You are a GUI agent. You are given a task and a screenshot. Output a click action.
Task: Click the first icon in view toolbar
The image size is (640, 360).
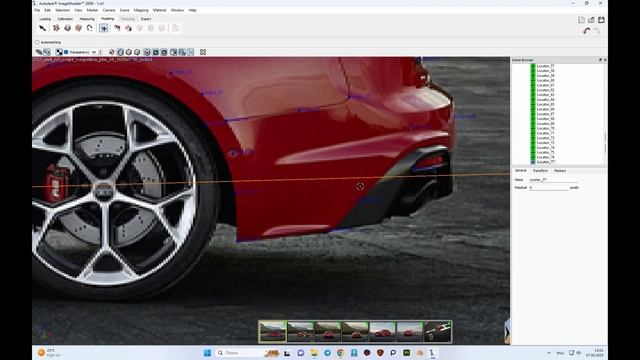tap(39, 52)
